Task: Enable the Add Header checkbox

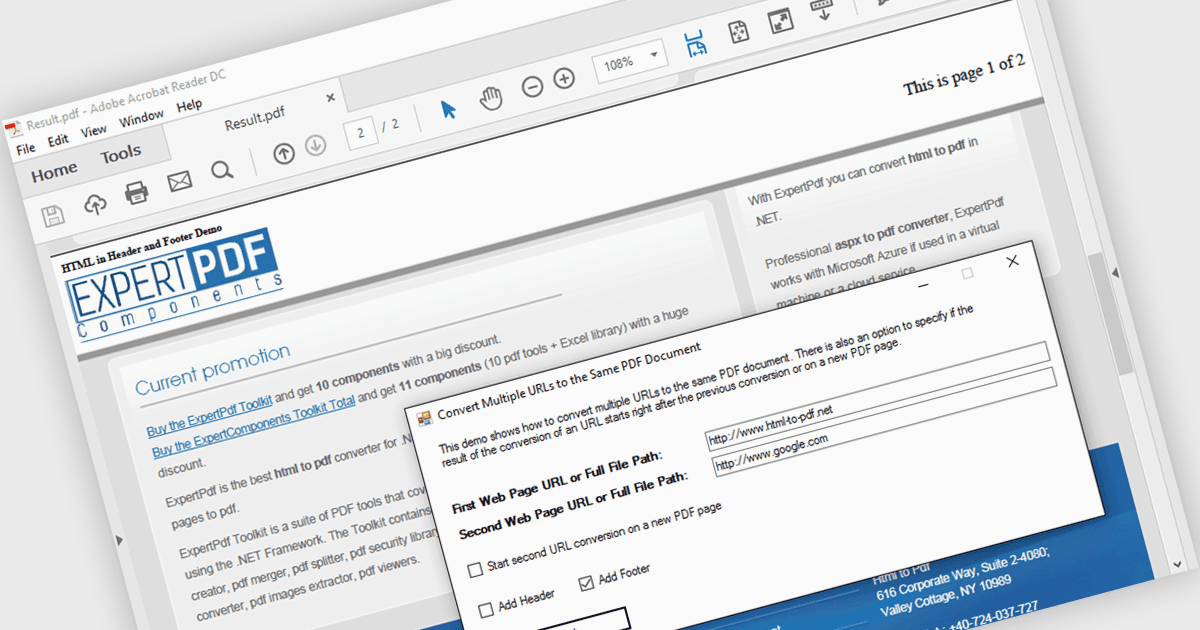Action: coord(486,609)
